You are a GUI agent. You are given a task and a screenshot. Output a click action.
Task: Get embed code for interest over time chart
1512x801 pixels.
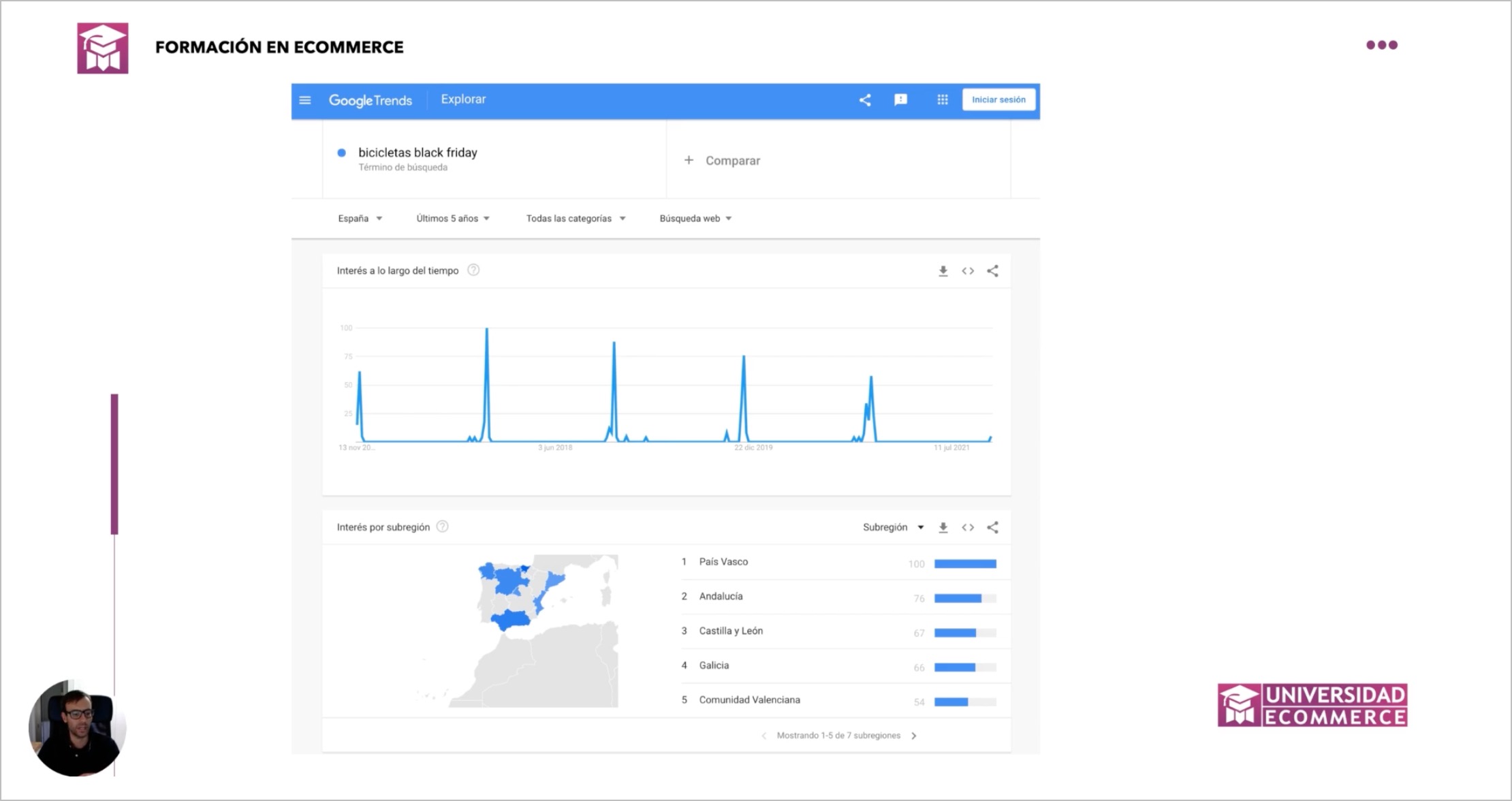click(x=968, y=271)
